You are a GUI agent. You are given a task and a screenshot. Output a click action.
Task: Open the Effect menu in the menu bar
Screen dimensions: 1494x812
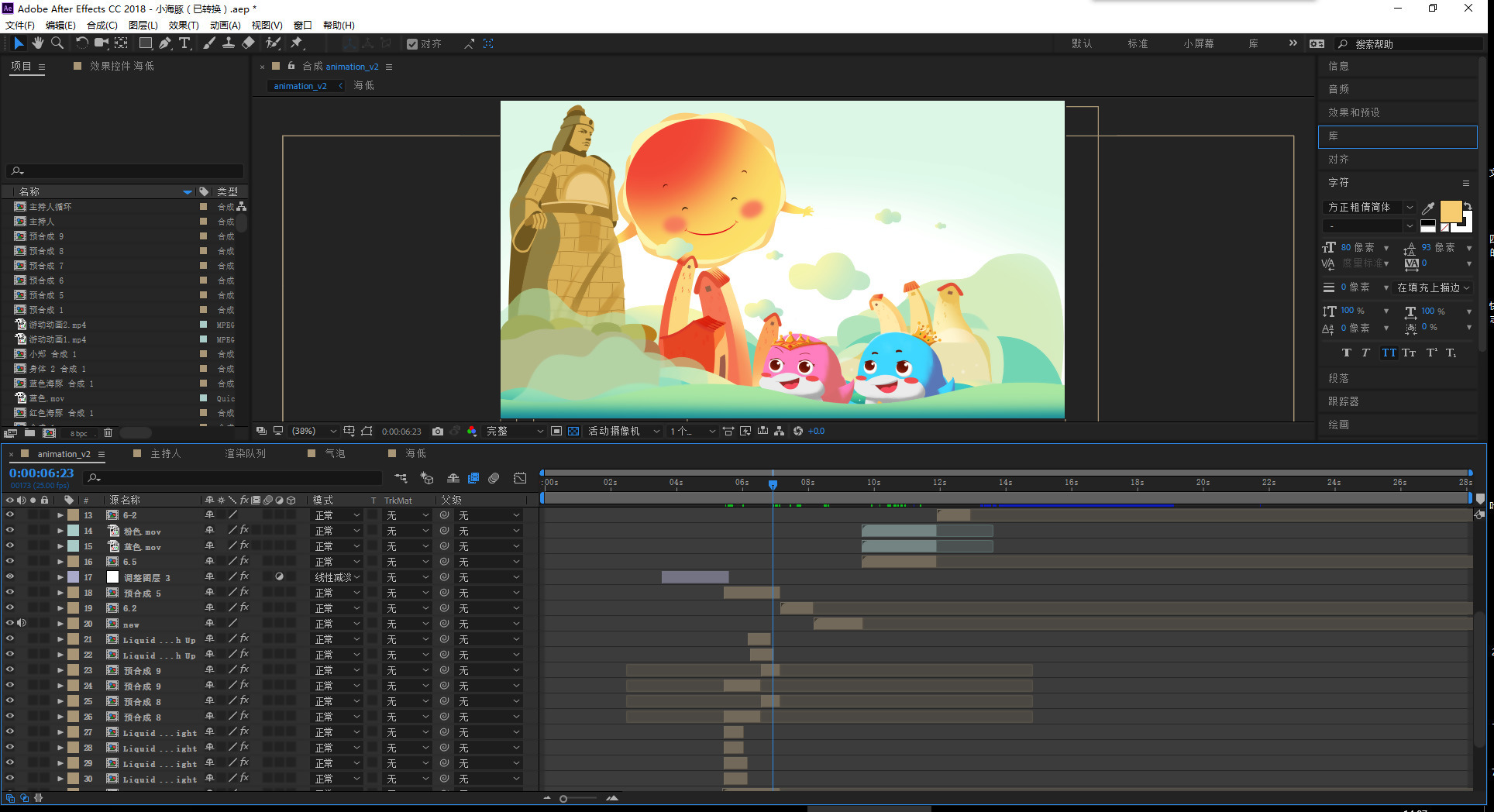click(184, 25)
